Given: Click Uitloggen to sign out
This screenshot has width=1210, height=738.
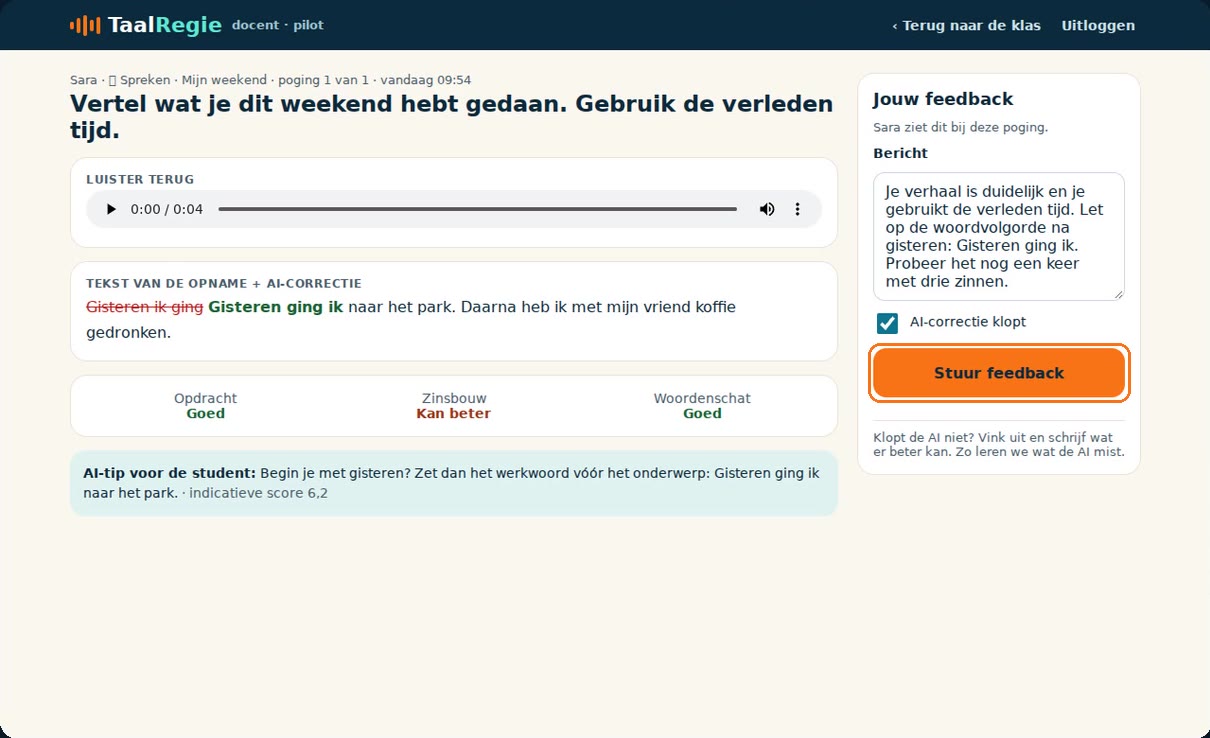Looking at the screenshot, I should [1098, 25].
